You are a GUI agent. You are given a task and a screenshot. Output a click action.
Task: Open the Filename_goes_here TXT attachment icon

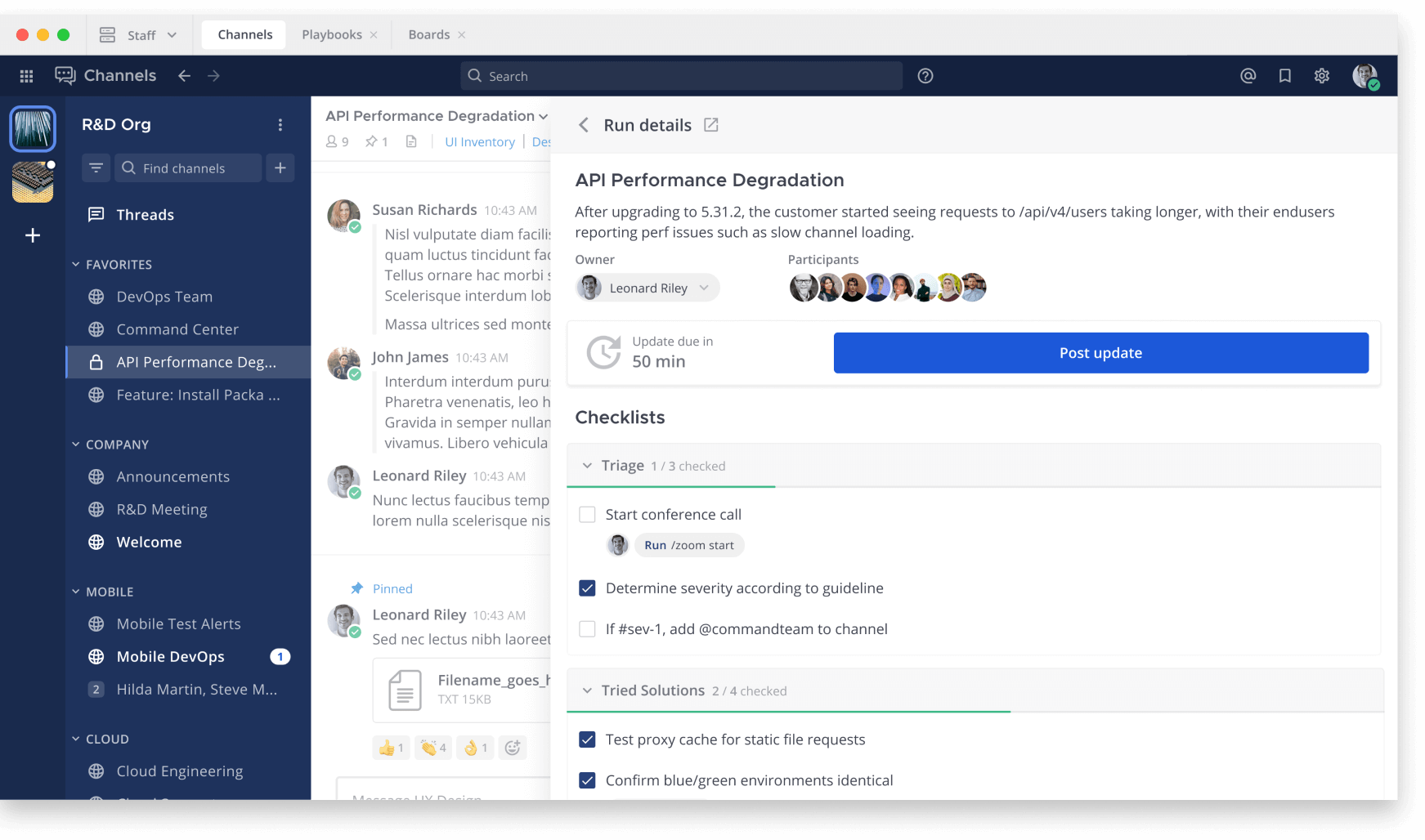405,690
